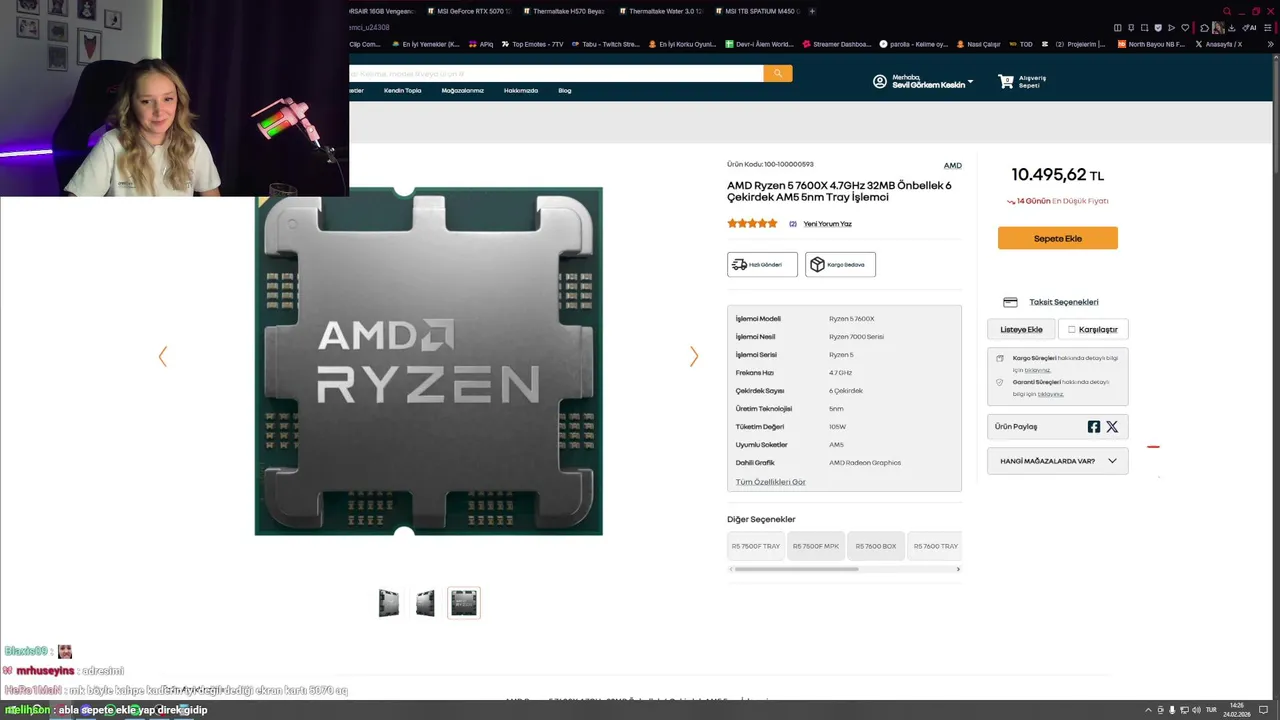The height and width of the screenshot is (720, 1280).
Task: Open Hakkımızda menu item
Action: click(521, 91)
